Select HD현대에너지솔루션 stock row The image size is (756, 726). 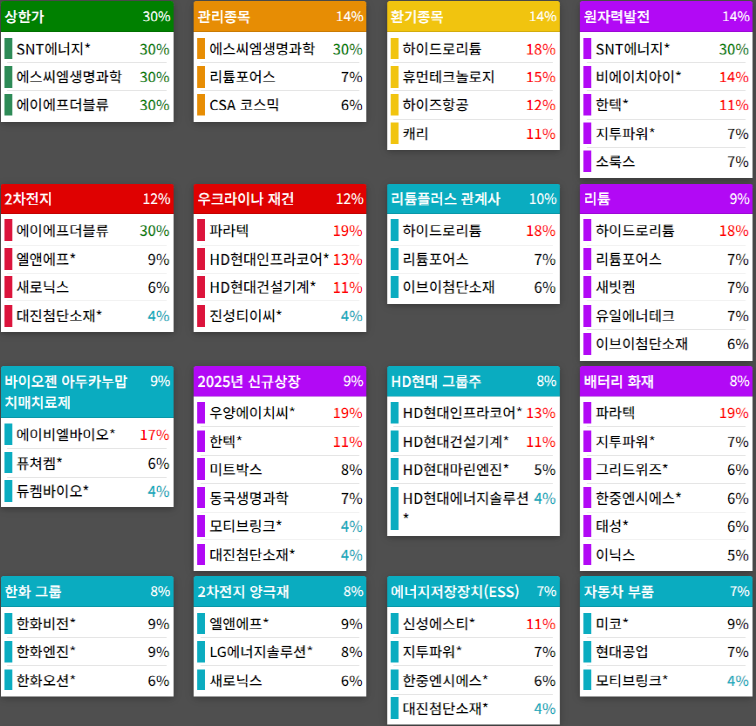click(473, 508)
